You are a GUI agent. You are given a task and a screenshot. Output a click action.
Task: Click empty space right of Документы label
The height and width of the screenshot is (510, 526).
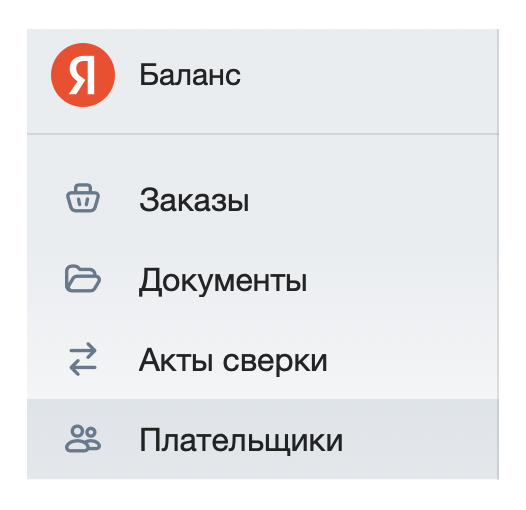(403, 279)
